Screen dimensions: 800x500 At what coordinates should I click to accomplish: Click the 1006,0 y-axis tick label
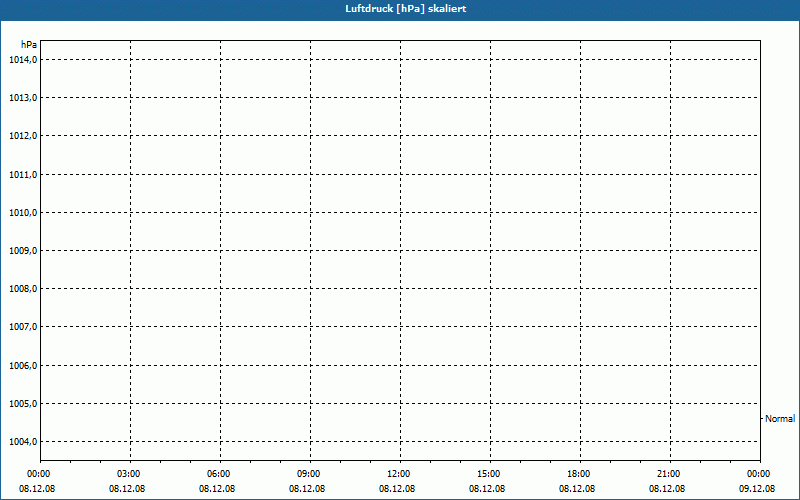(x=22, y=366)
